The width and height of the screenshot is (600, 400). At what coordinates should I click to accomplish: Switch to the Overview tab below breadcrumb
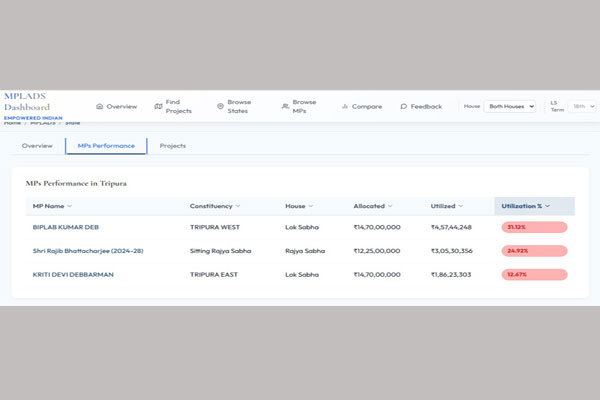(37, 146)
